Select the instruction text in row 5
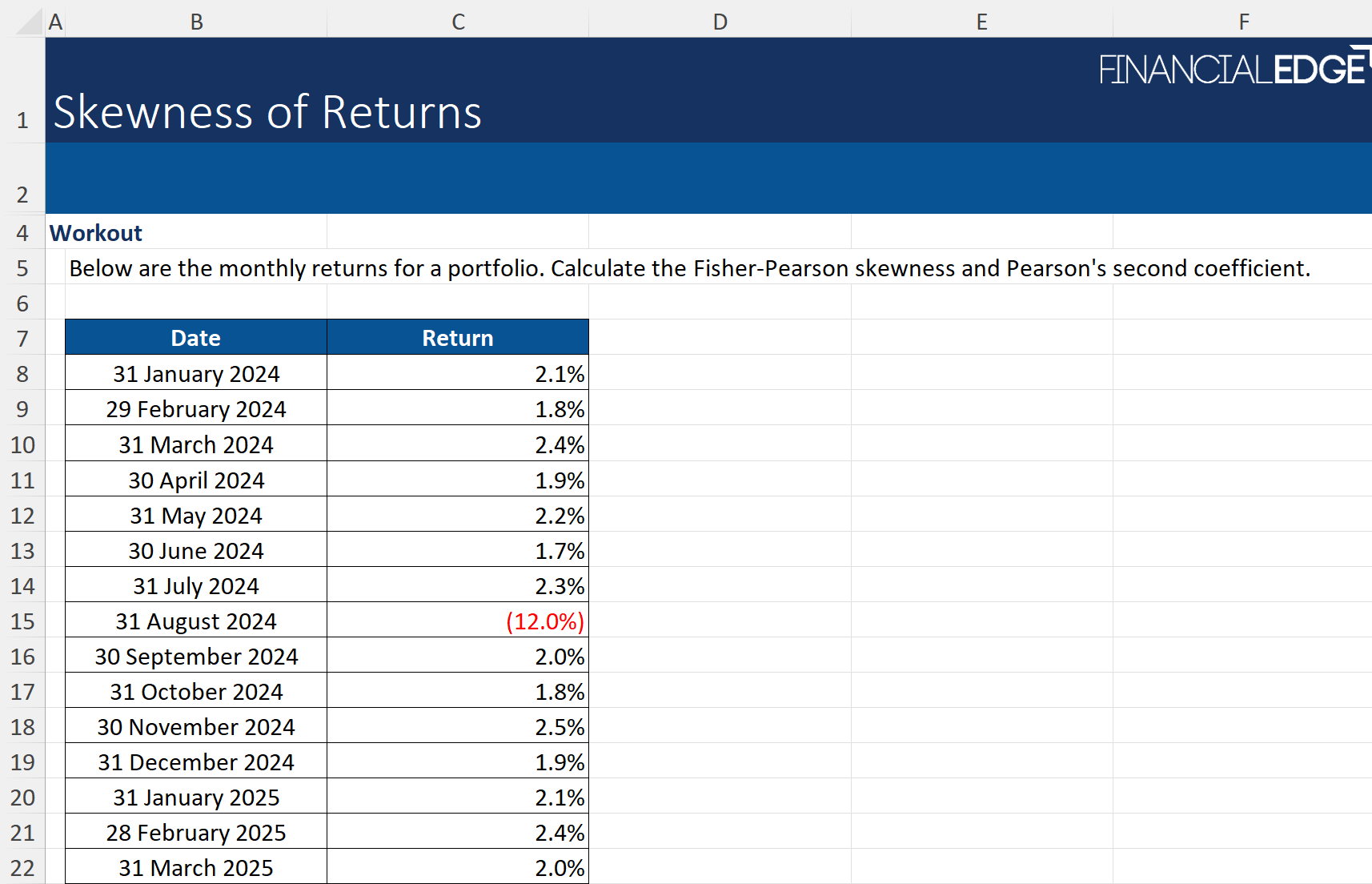 [688, 268]
